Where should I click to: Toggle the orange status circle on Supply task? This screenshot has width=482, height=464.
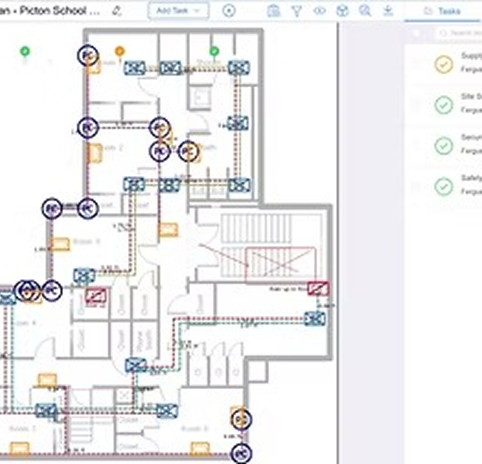(x=444, y=64)
